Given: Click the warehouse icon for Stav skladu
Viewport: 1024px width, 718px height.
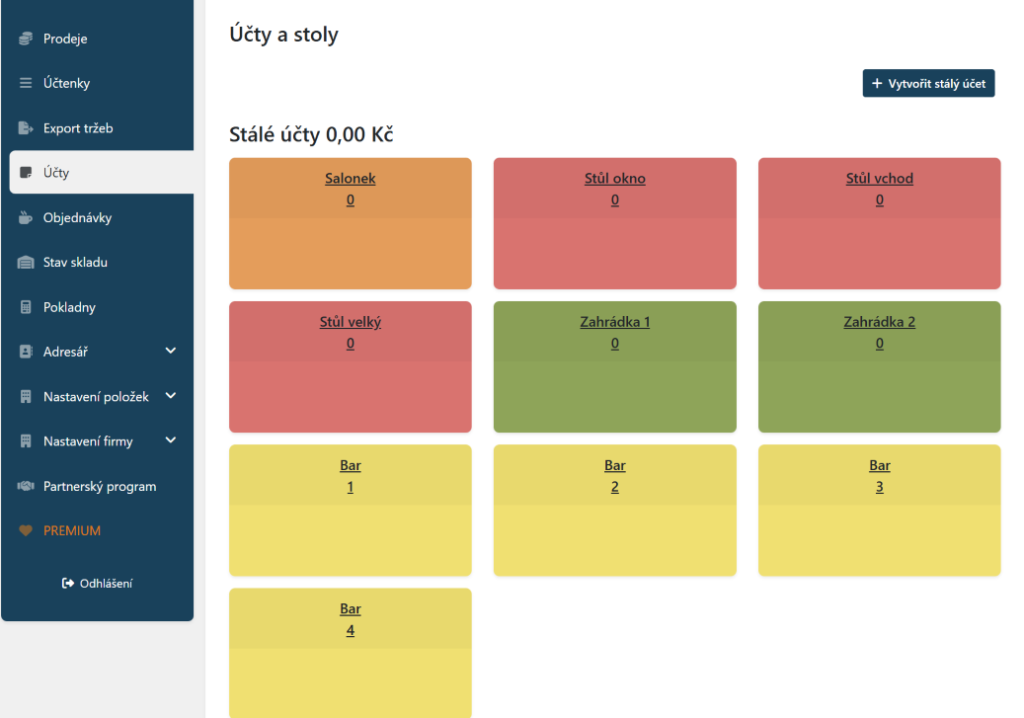Looking at the screenshot, I should [26, 263].
